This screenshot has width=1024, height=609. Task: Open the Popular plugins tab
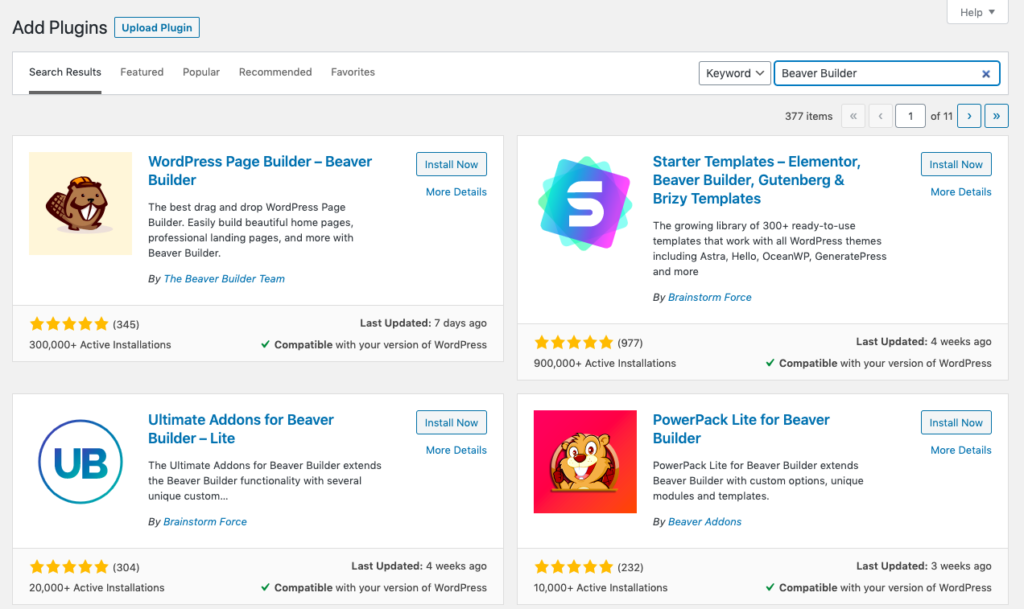click(x=201, y=72)
